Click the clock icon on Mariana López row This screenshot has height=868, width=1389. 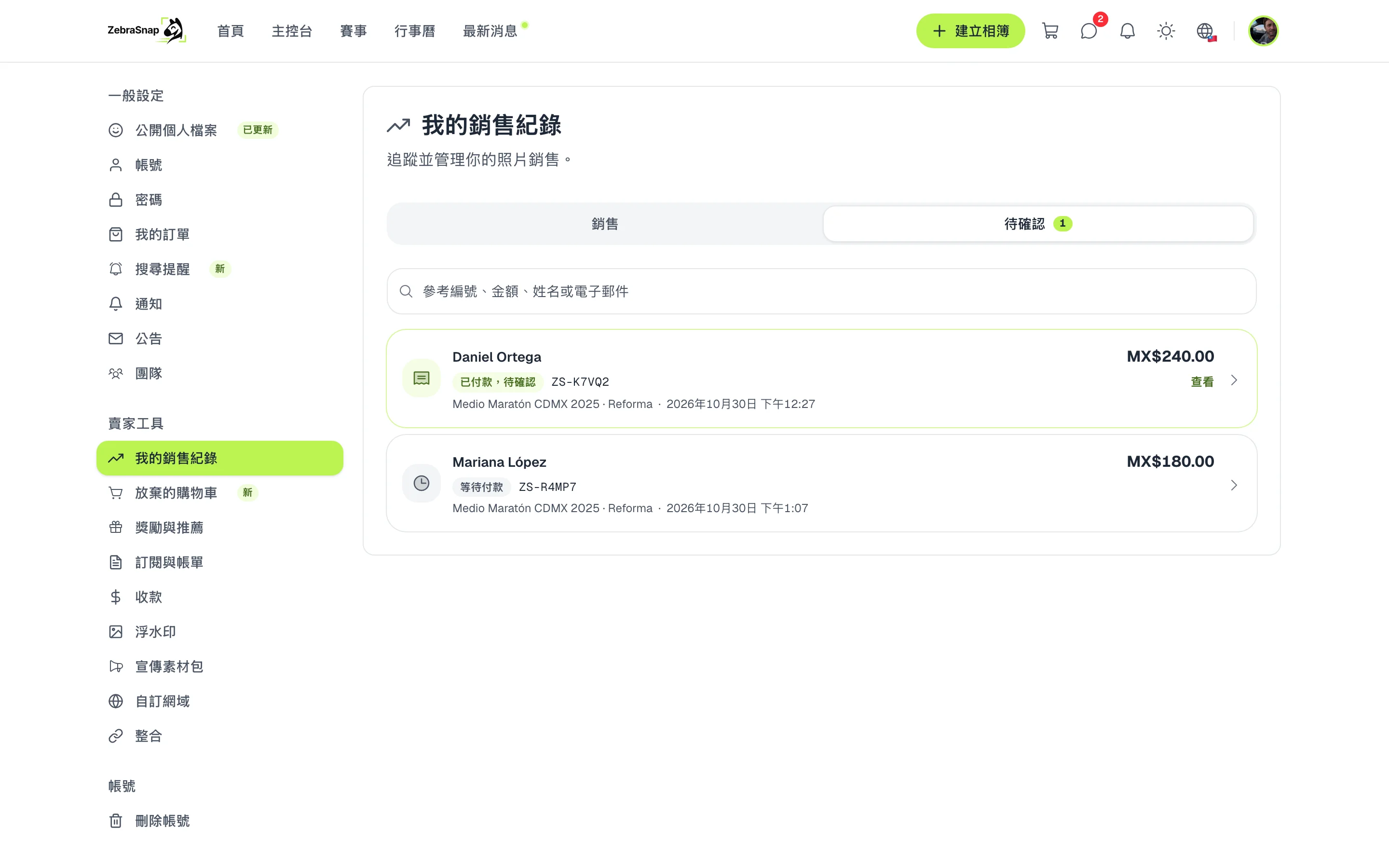pos(422,483)
